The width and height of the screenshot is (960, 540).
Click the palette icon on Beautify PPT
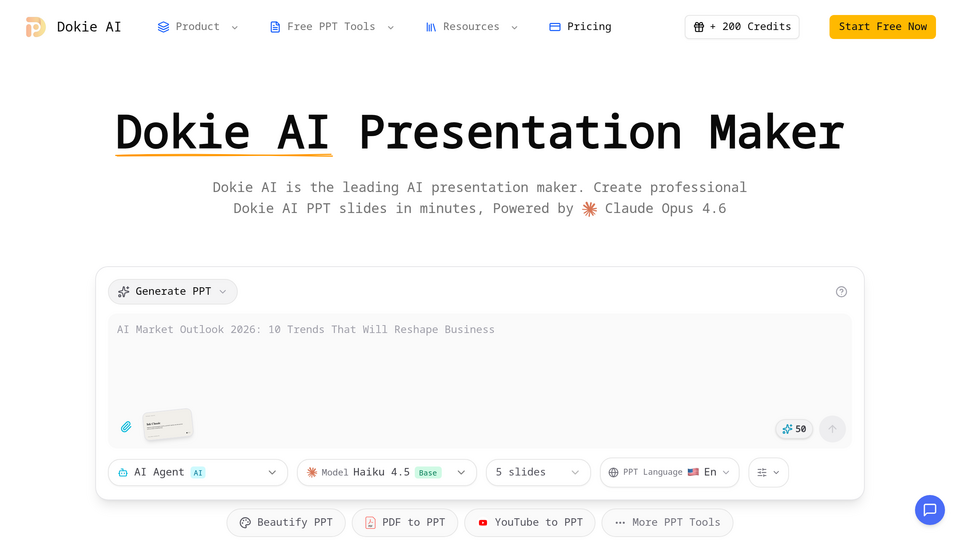click(245, 522)
